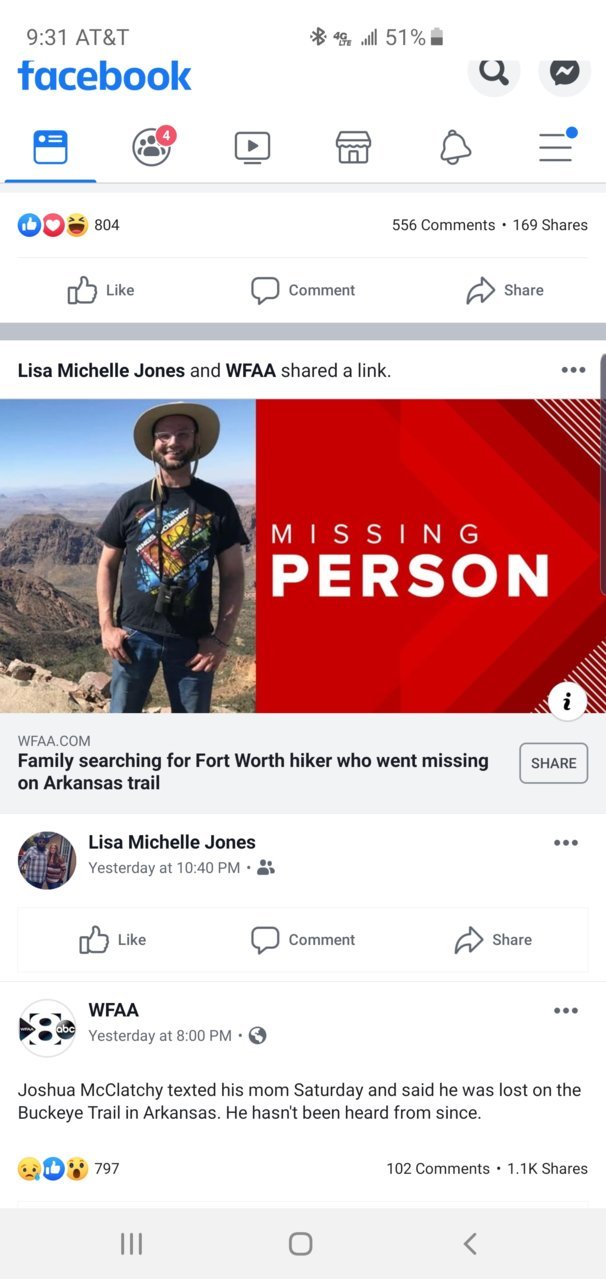This screenshot has height=1279, width=606.
Task: Switch to Watch video tab
Action: click(x=252, y=148)
